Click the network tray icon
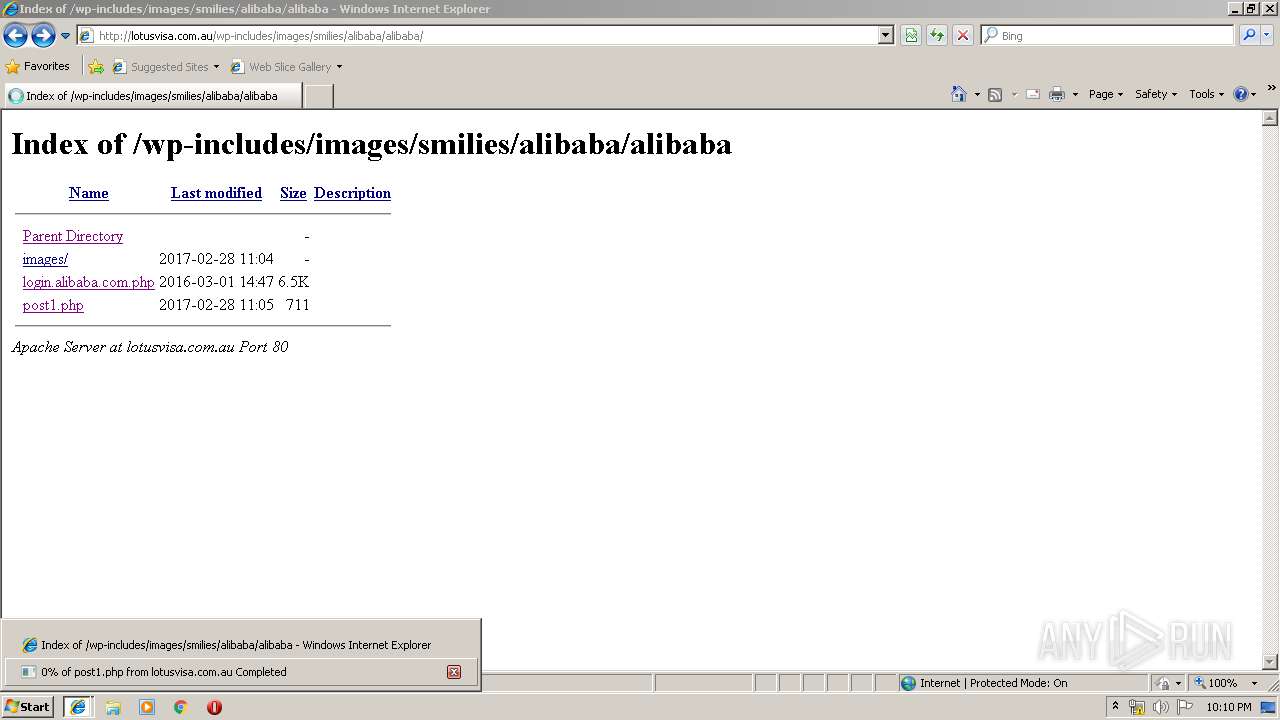This screenshot has width=1280, height=720. click(x=1137, y=707)
